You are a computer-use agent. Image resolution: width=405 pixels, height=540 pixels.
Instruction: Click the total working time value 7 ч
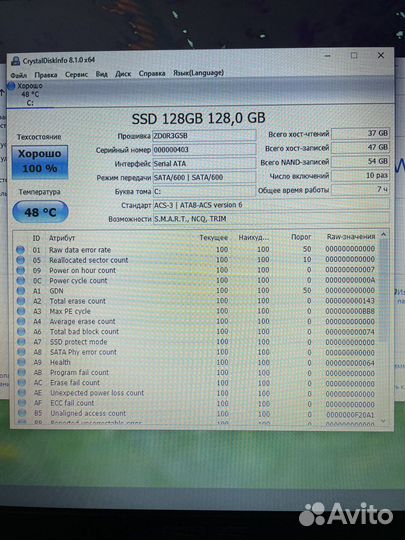[360, 189]
